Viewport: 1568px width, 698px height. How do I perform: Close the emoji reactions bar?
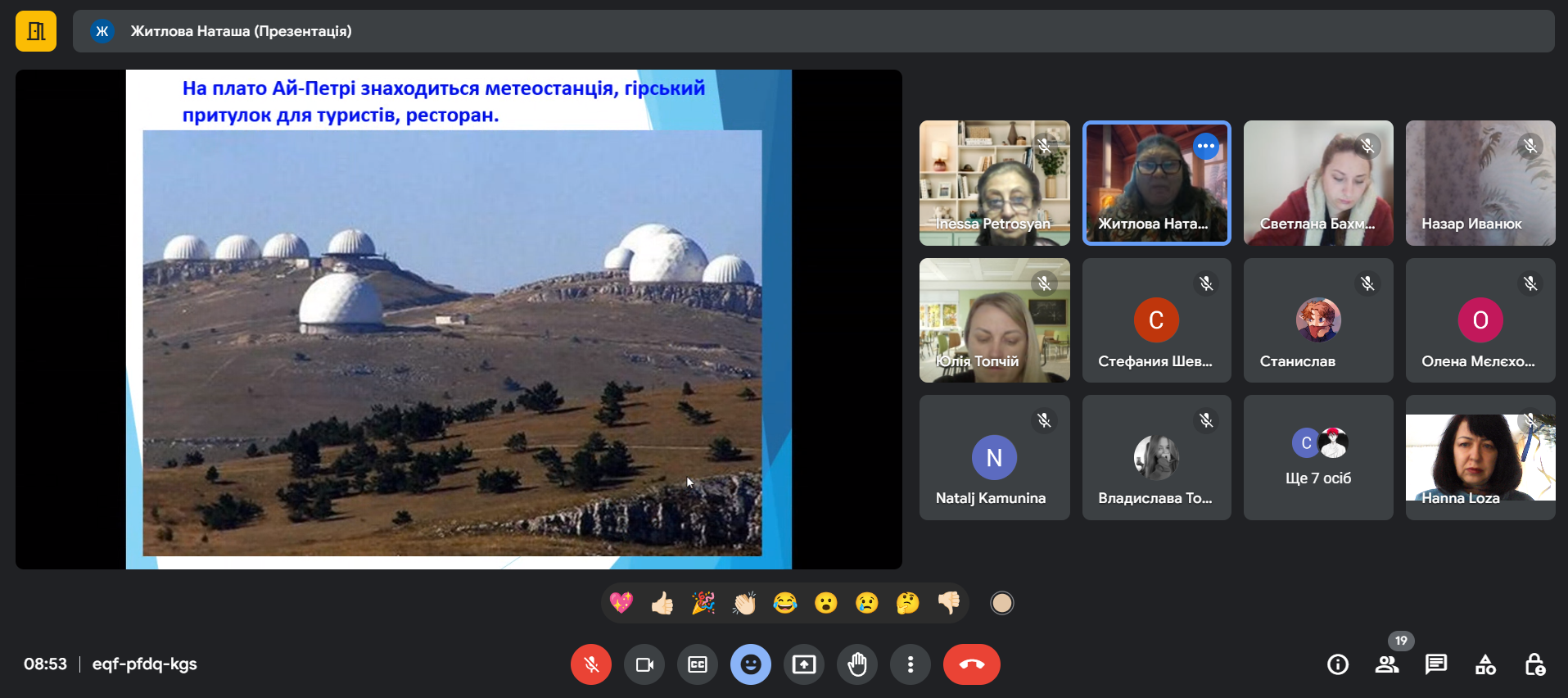750,664
